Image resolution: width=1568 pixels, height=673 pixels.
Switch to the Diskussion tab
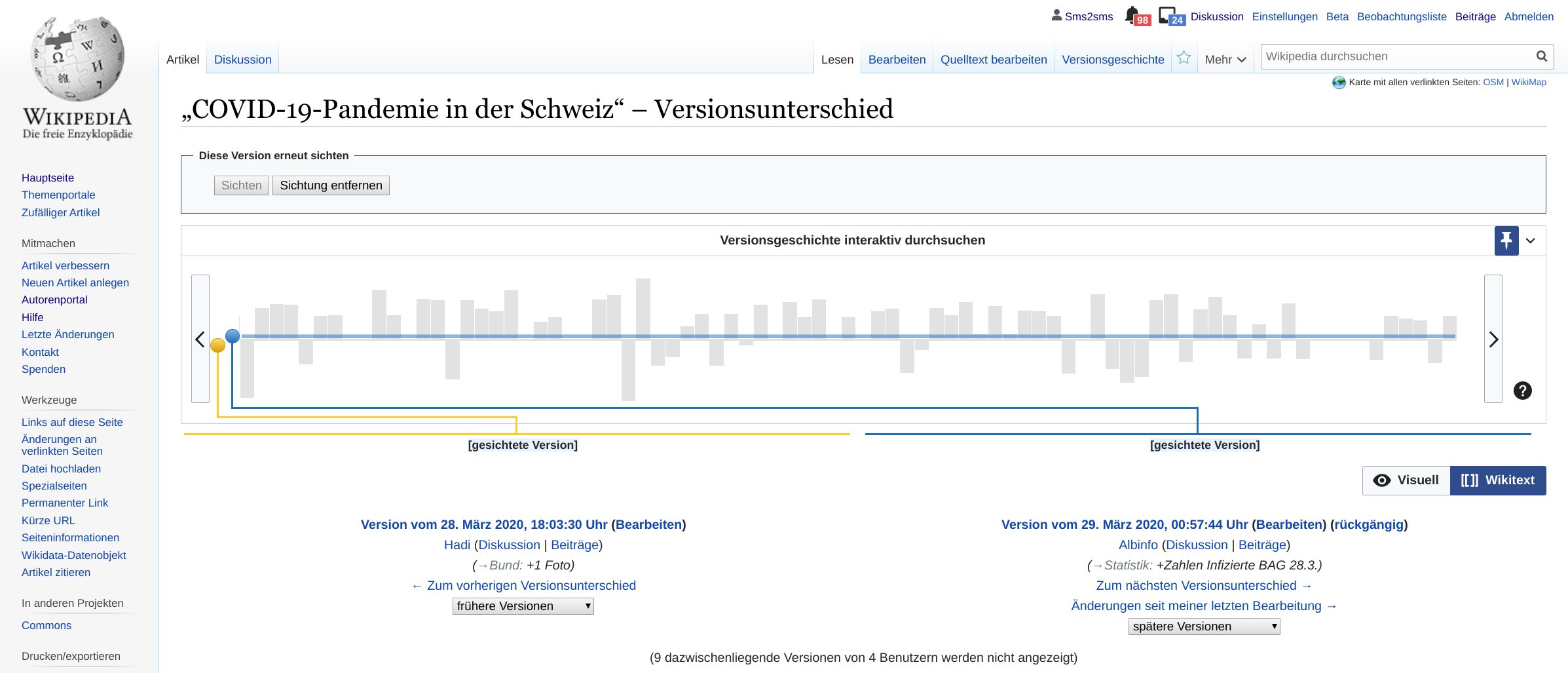tap(242, 59)
